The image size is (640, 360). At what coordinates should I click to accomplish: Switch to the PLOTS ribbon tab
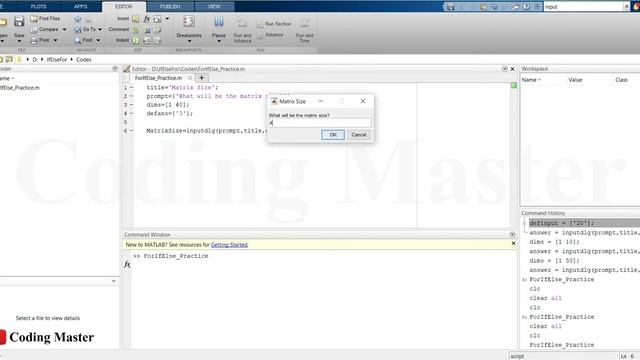coord(39,7)
